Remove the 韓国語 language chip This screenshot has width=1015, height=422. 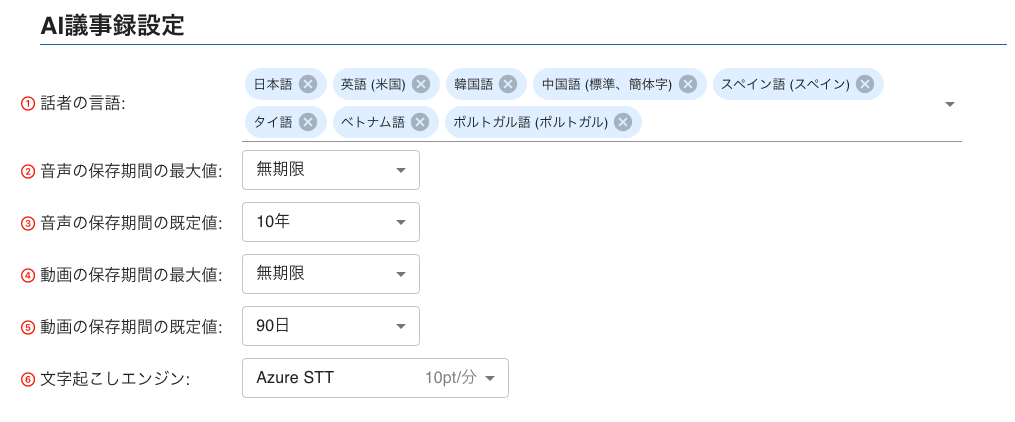tap(508, 84)
